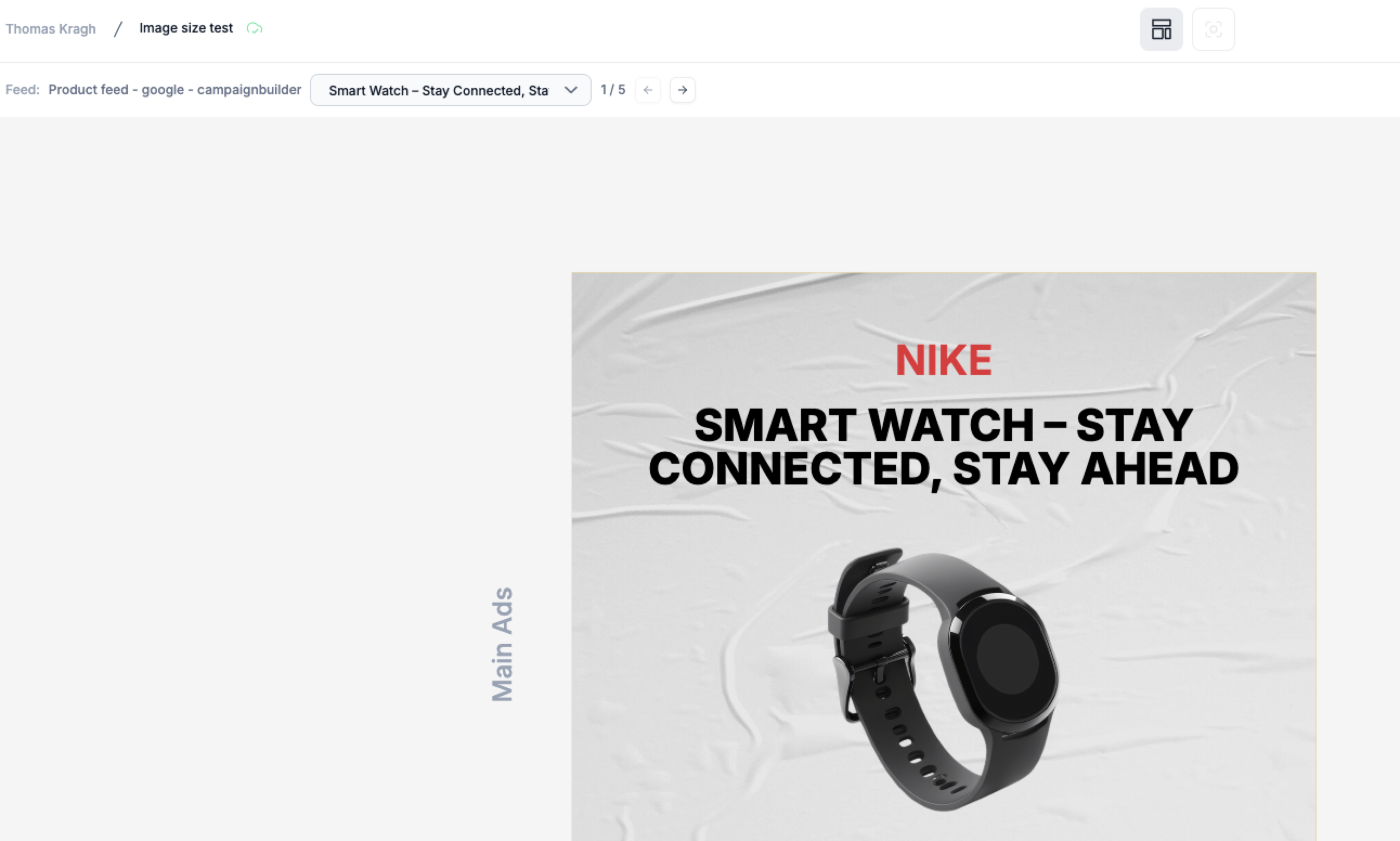Go to next feed product arrow

coord(682,90)
